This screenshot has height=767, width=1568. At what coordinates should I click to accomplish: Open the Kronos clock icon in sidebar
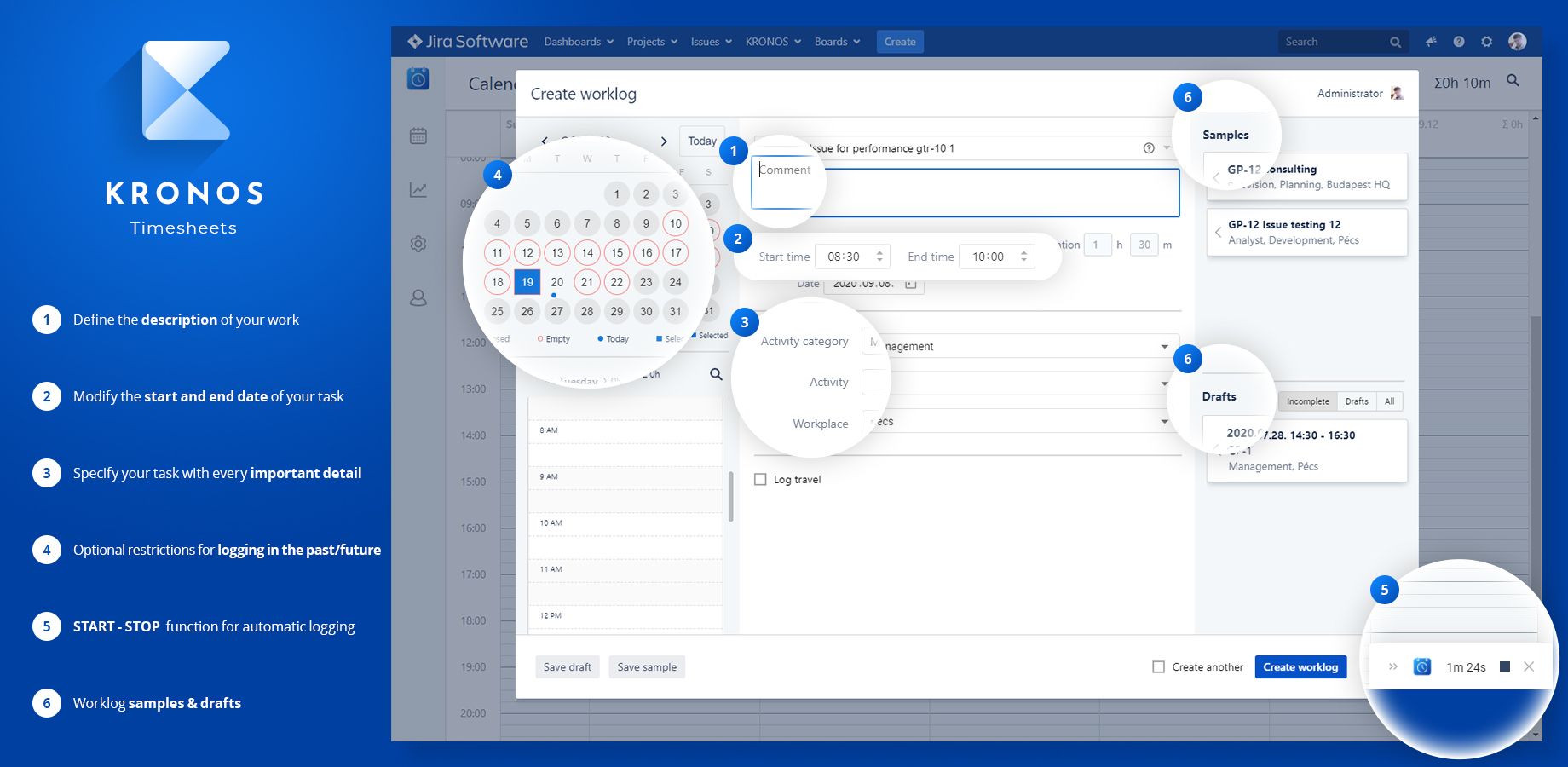(418, 79)
